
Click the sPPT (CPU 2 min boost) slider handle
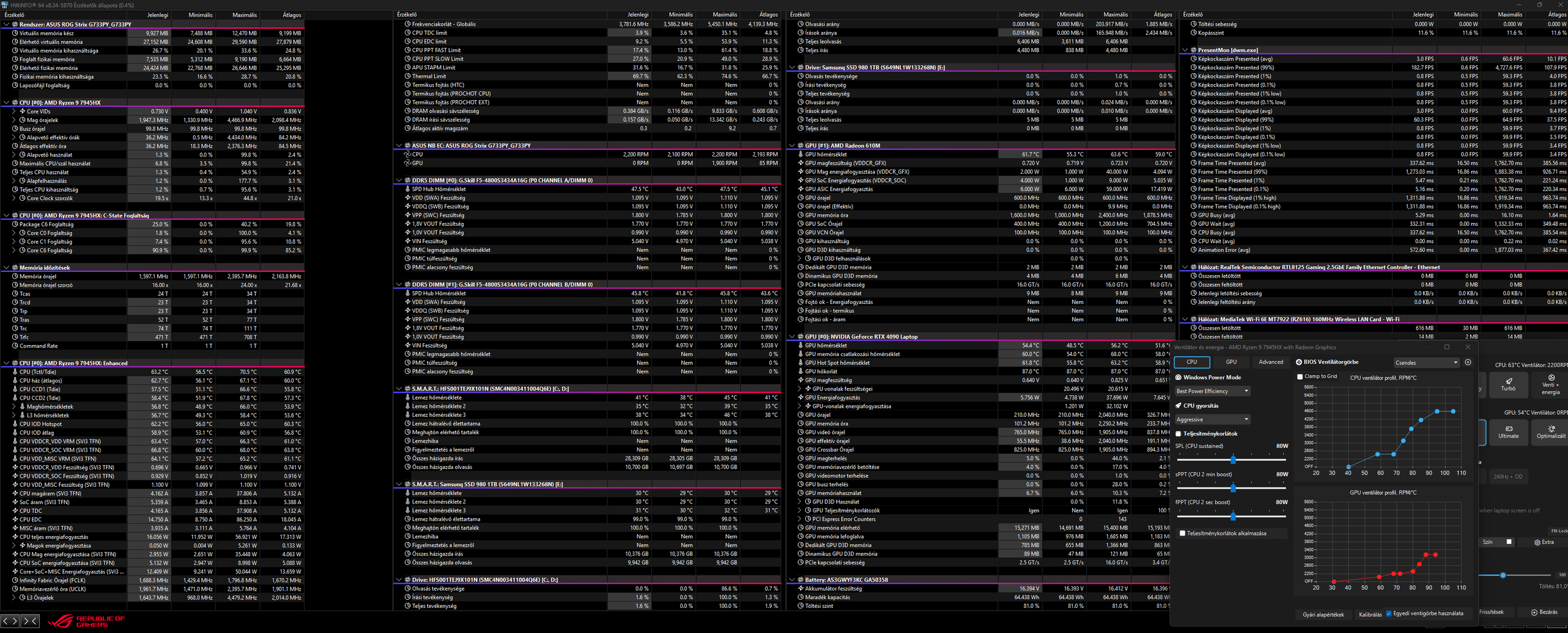(x=1233, y=488)
